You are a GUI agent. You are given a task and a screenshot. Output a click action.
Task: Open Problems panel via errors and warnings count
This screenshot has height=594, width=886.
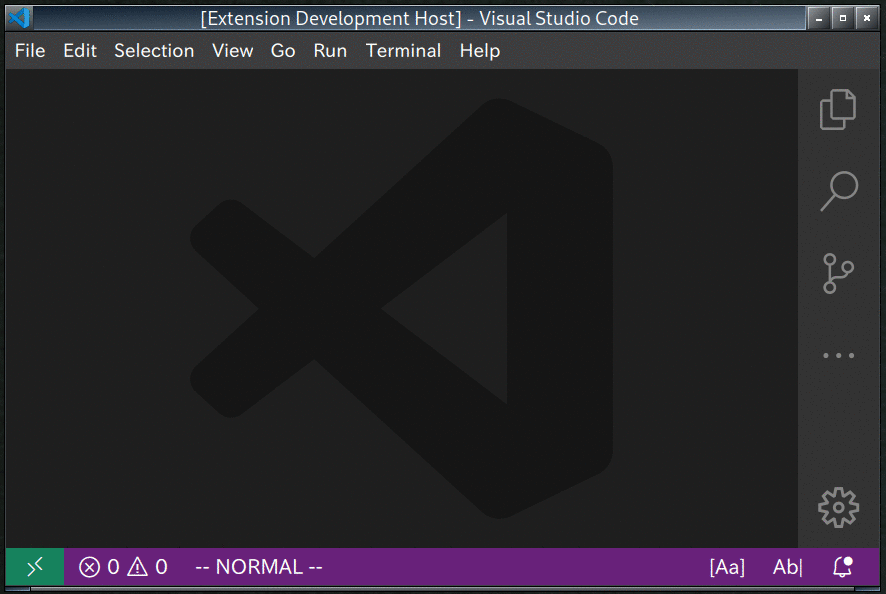coord(123,567)
